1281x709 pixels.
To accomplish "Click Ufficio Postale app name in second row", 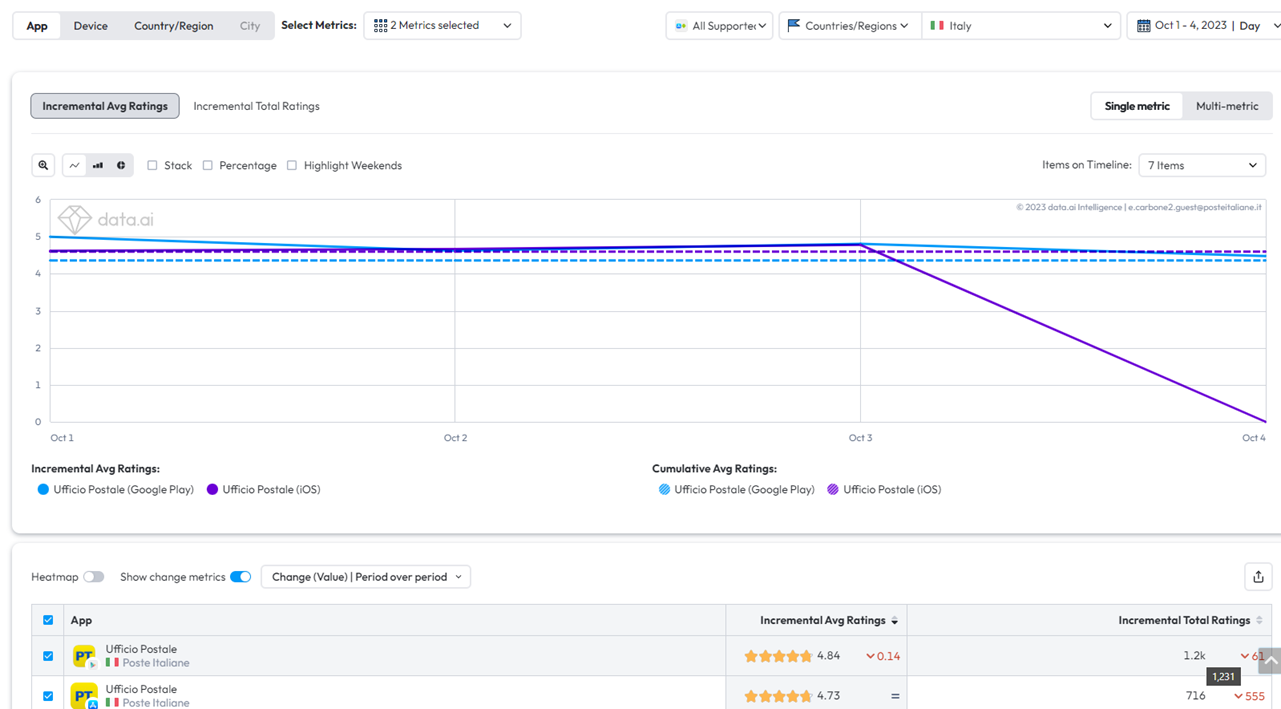I will [x=141, y=689].
